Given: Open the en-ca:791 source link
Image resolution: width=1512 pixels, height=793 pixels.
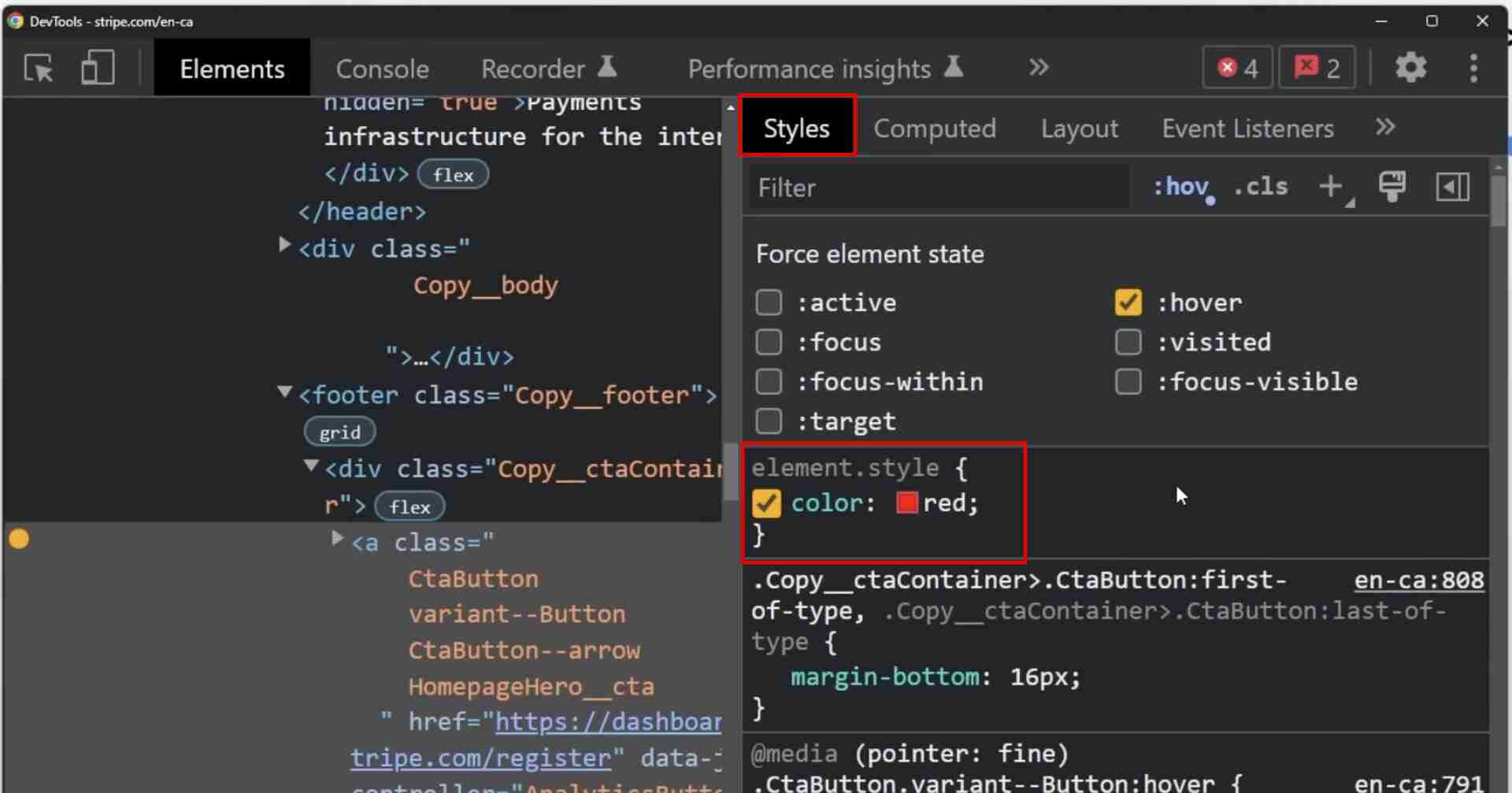Looking at the screenshot, I should coord(1419,783).
